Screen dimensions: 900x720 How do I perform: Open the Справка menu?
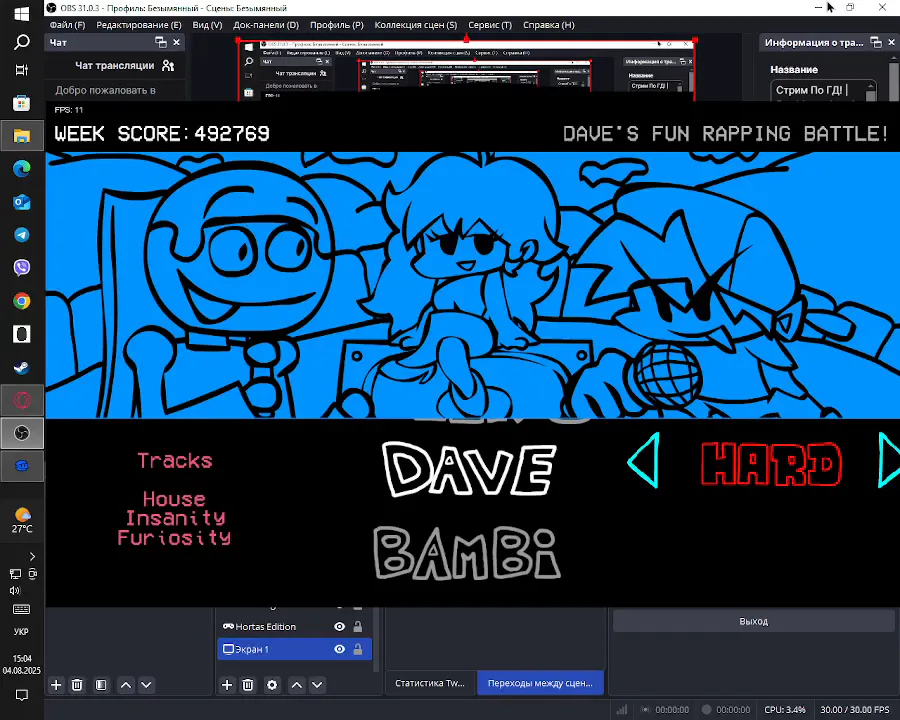[x=548, y=25]
